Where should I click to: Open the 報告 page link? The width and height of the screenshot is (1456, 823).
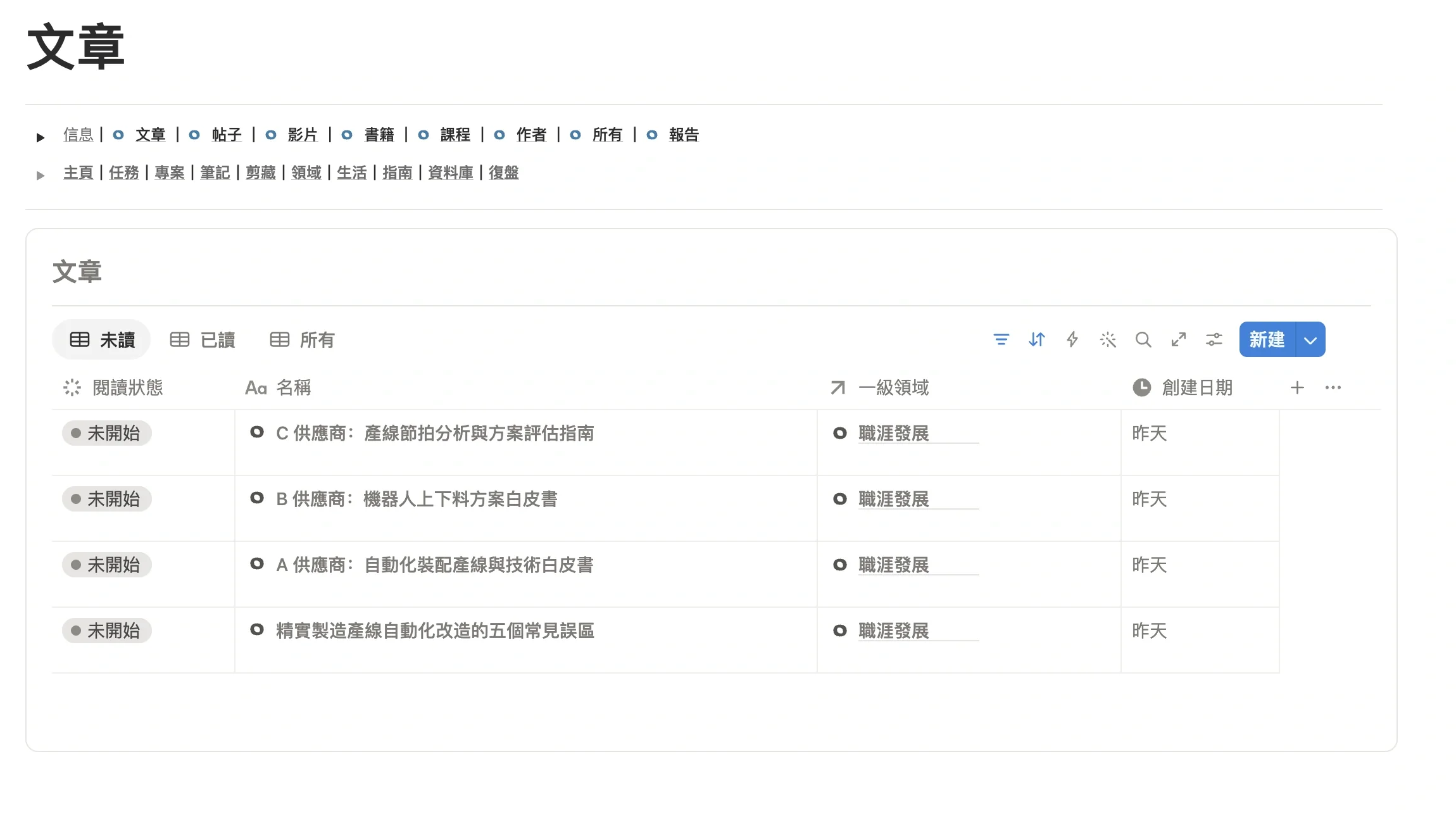pos(684,135)
